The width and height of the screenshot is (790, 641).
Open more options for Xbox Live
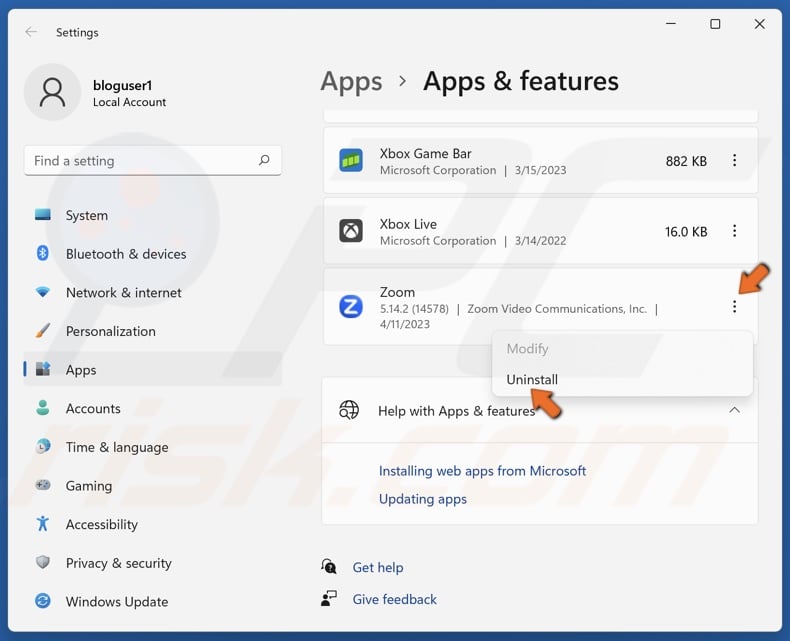point(735,231)
